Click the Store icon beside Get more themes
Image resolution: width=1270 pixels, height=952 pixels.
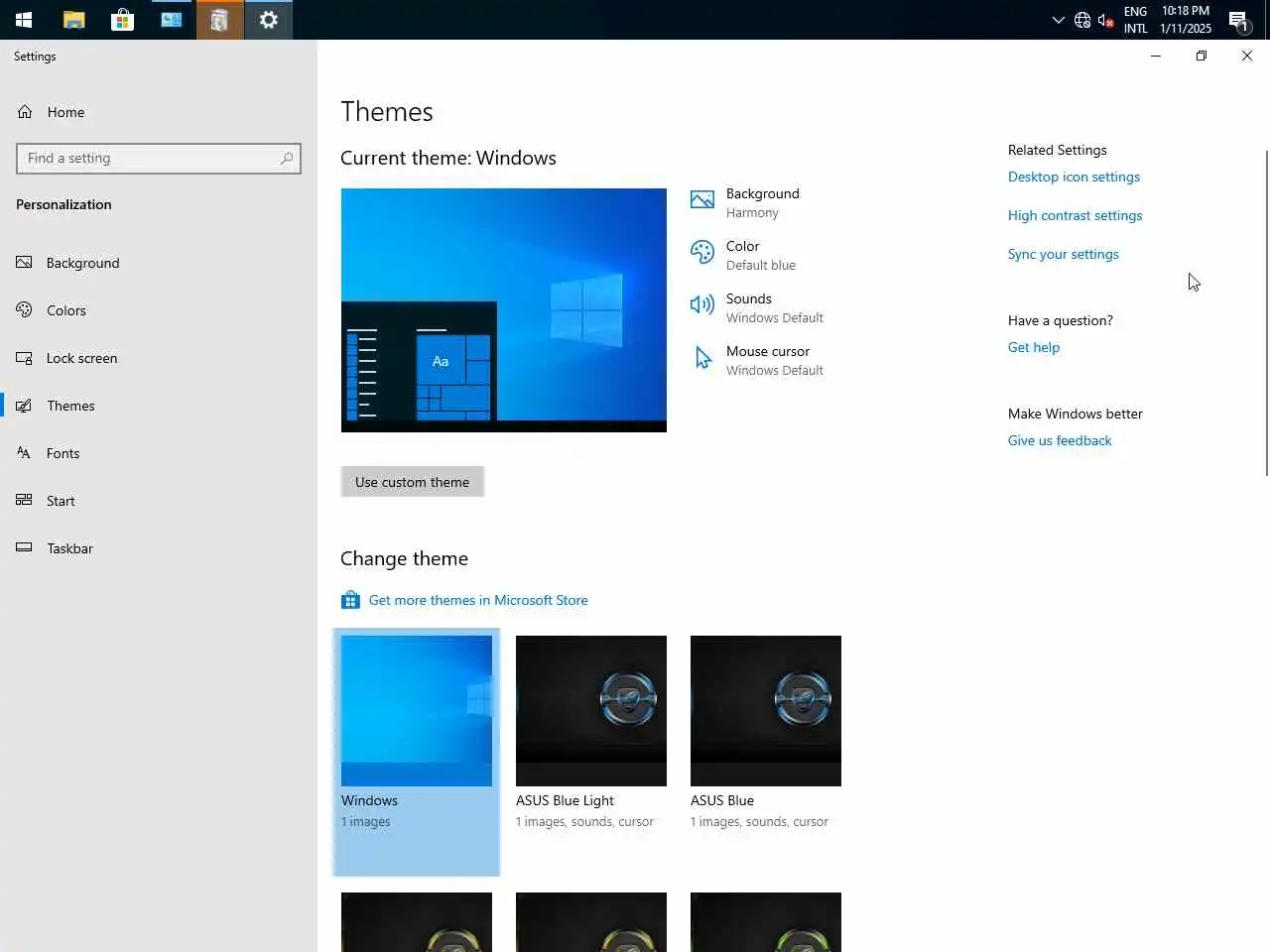pyautogui.click(x=350, y=600)
